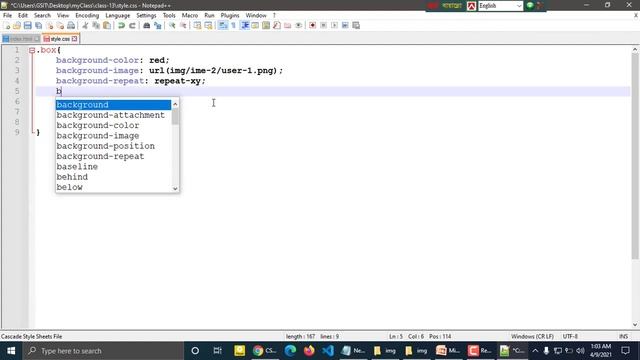Click the Copy toolbar icon
640x360 pixels.
coord(96,25)
